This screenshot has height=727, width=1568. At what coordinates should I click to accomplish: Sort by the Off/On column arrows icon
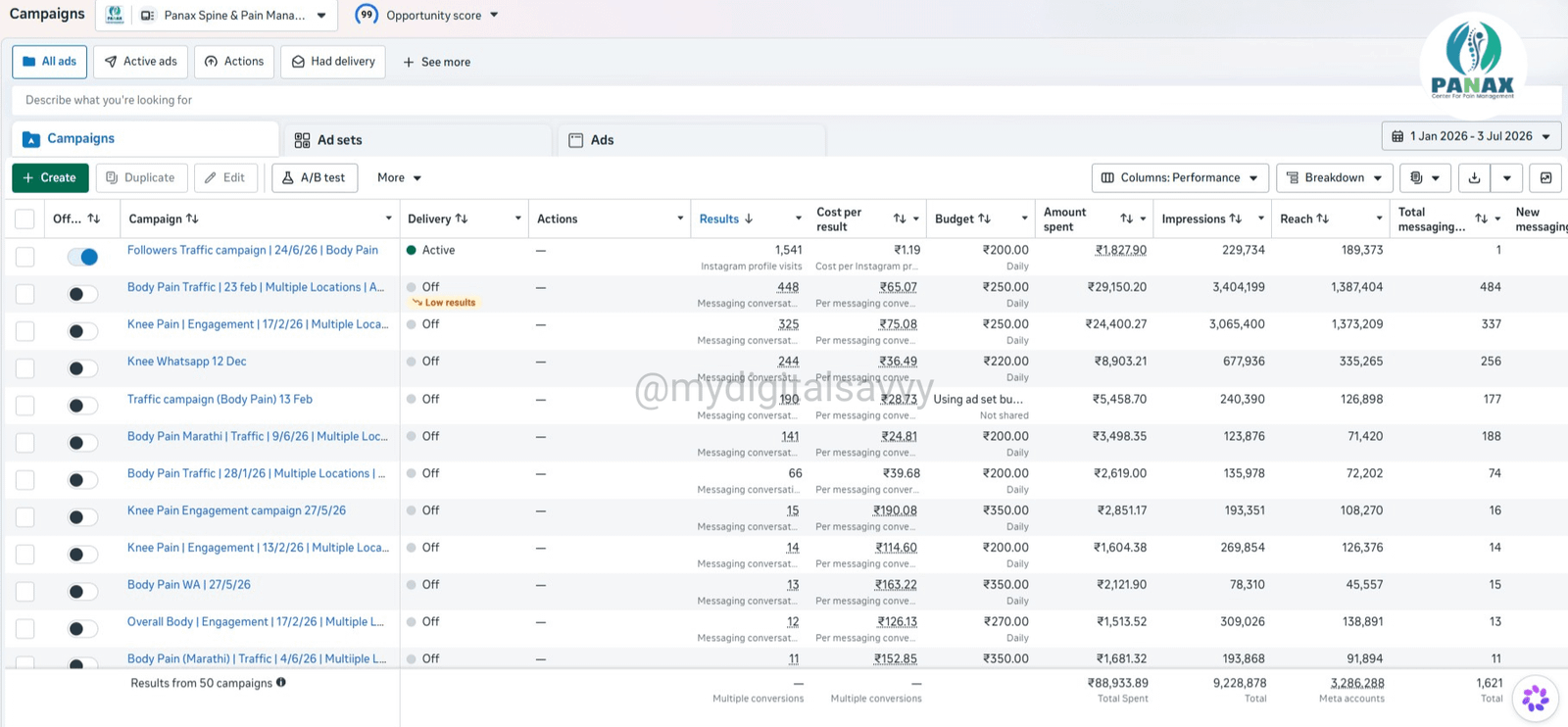click(94, 218)
